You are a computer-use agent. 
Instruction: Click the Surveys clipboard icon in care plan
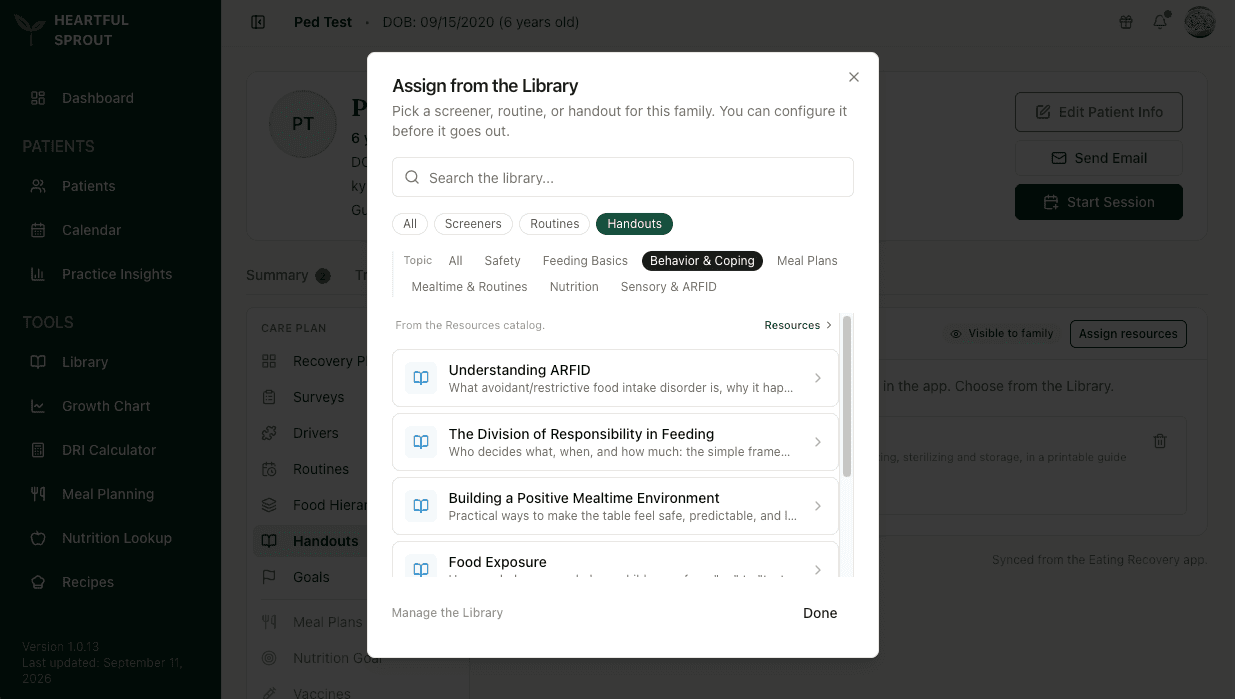[x=269, y=397]
